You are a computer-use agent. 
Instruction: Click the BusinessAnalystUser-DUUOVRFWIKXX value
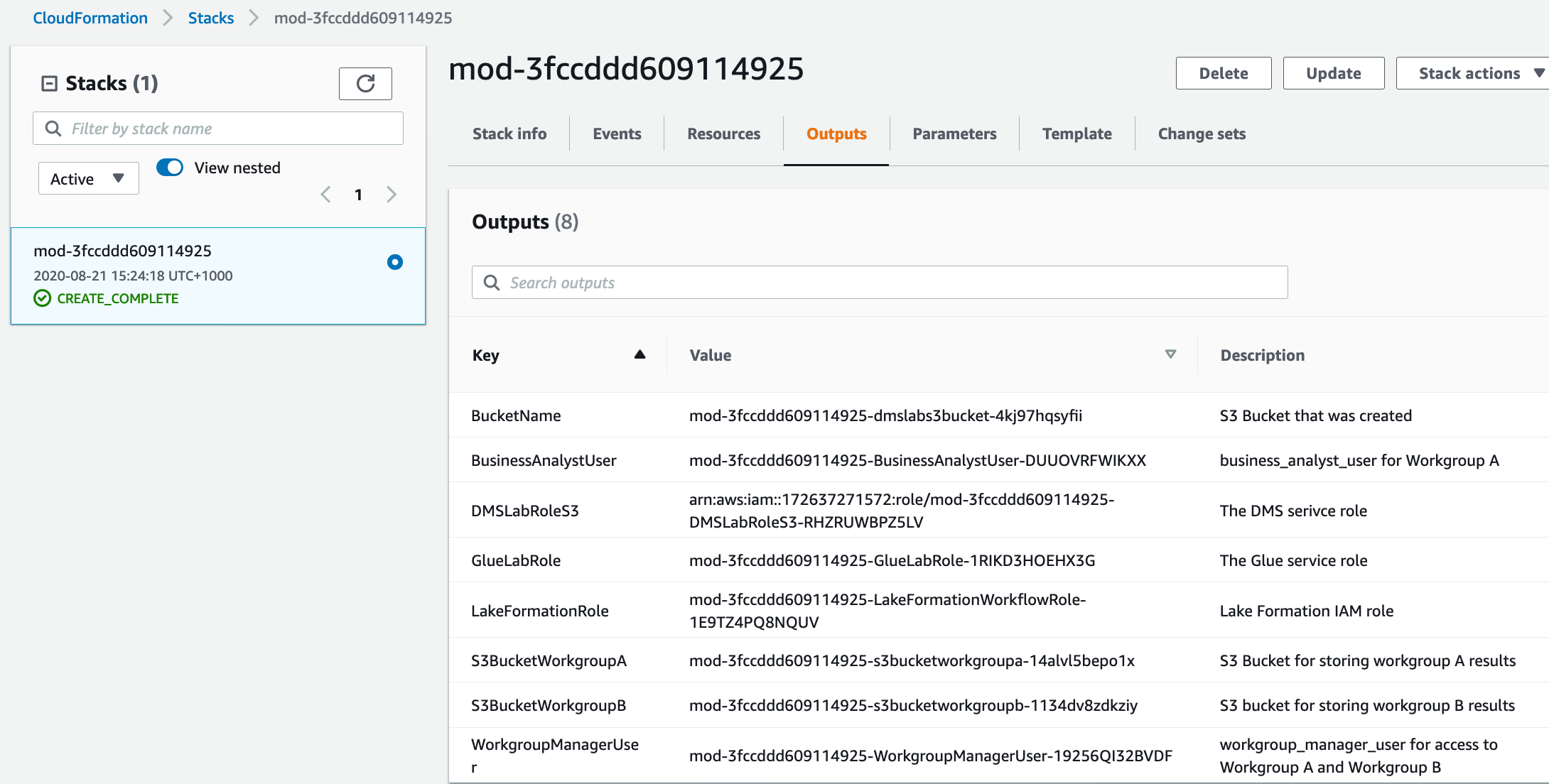point(917,460)
